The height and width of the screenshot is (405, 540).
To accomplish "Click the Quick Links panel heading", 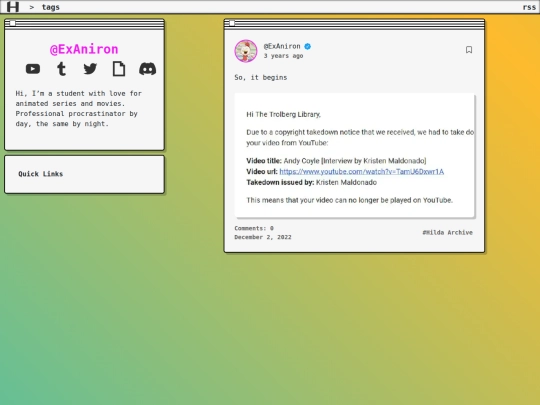I will (x=41, y=174).
